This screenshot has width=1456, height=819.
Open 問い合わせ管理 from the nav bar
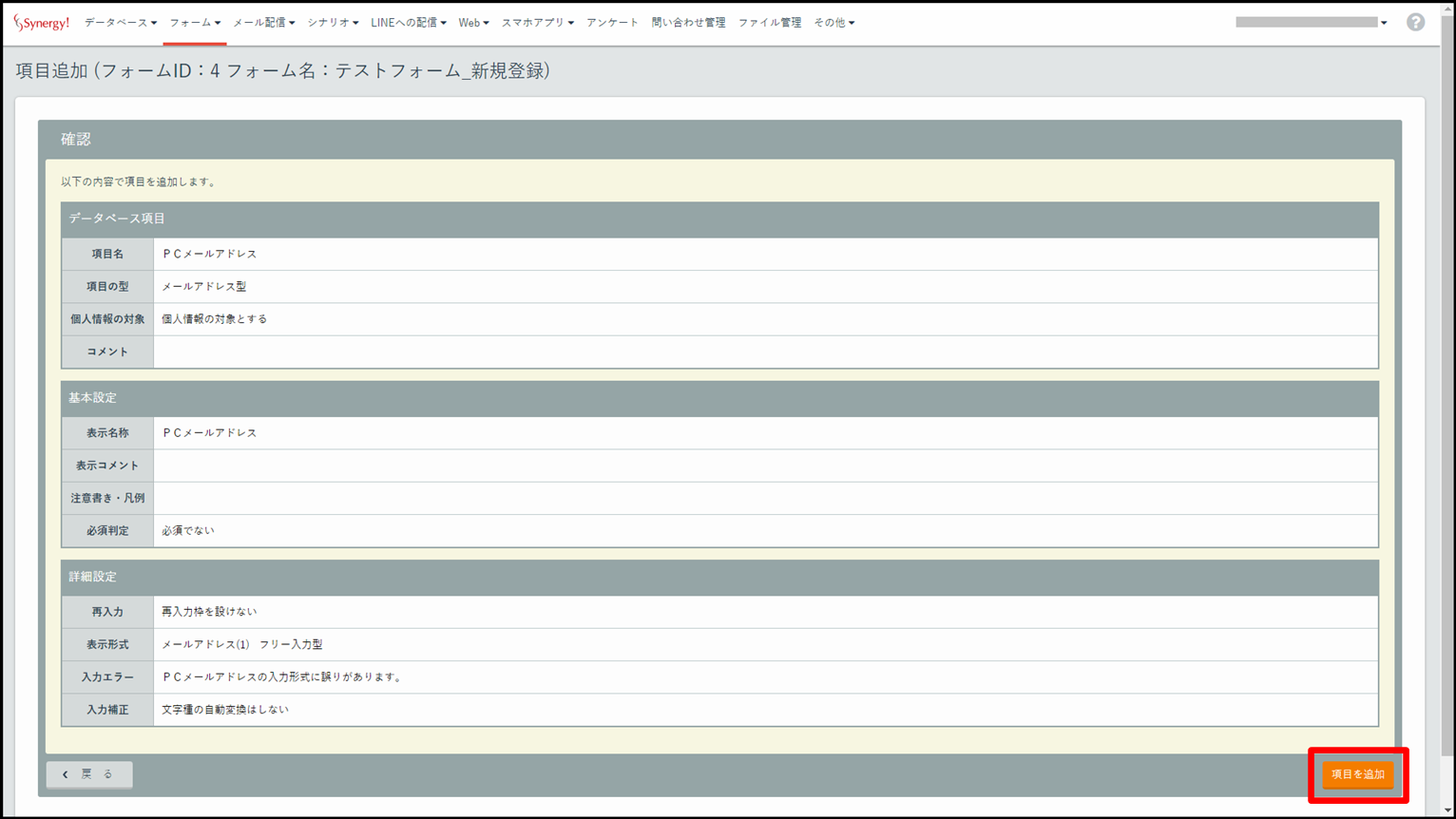click(688, 23)
